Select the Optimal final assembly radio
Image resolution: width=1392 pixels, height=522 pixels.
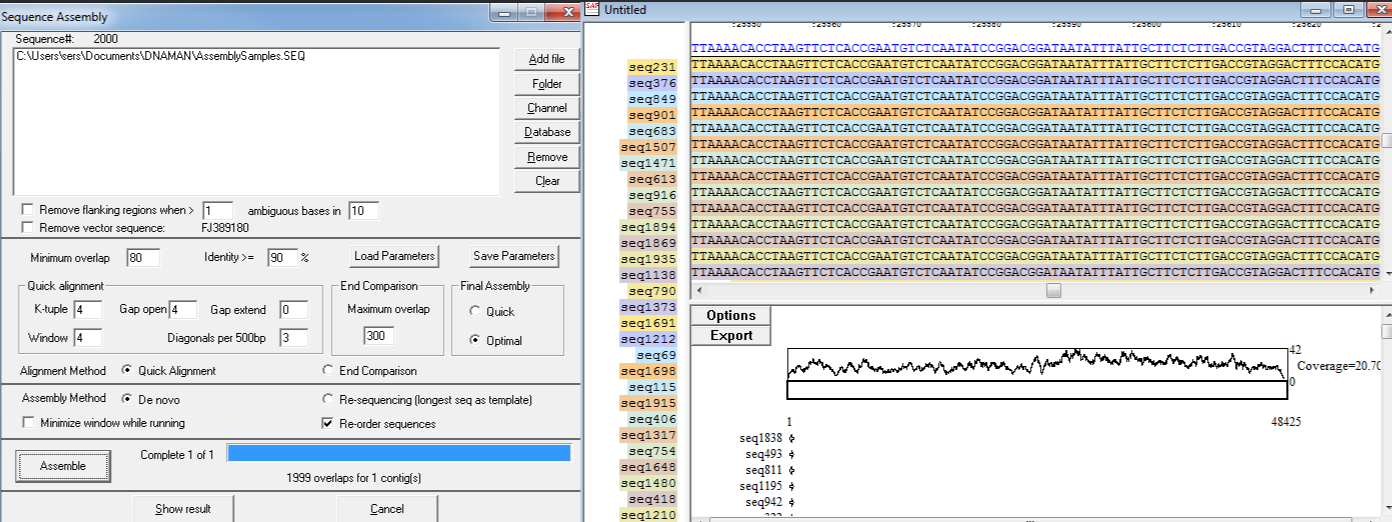tap(475, 340)
